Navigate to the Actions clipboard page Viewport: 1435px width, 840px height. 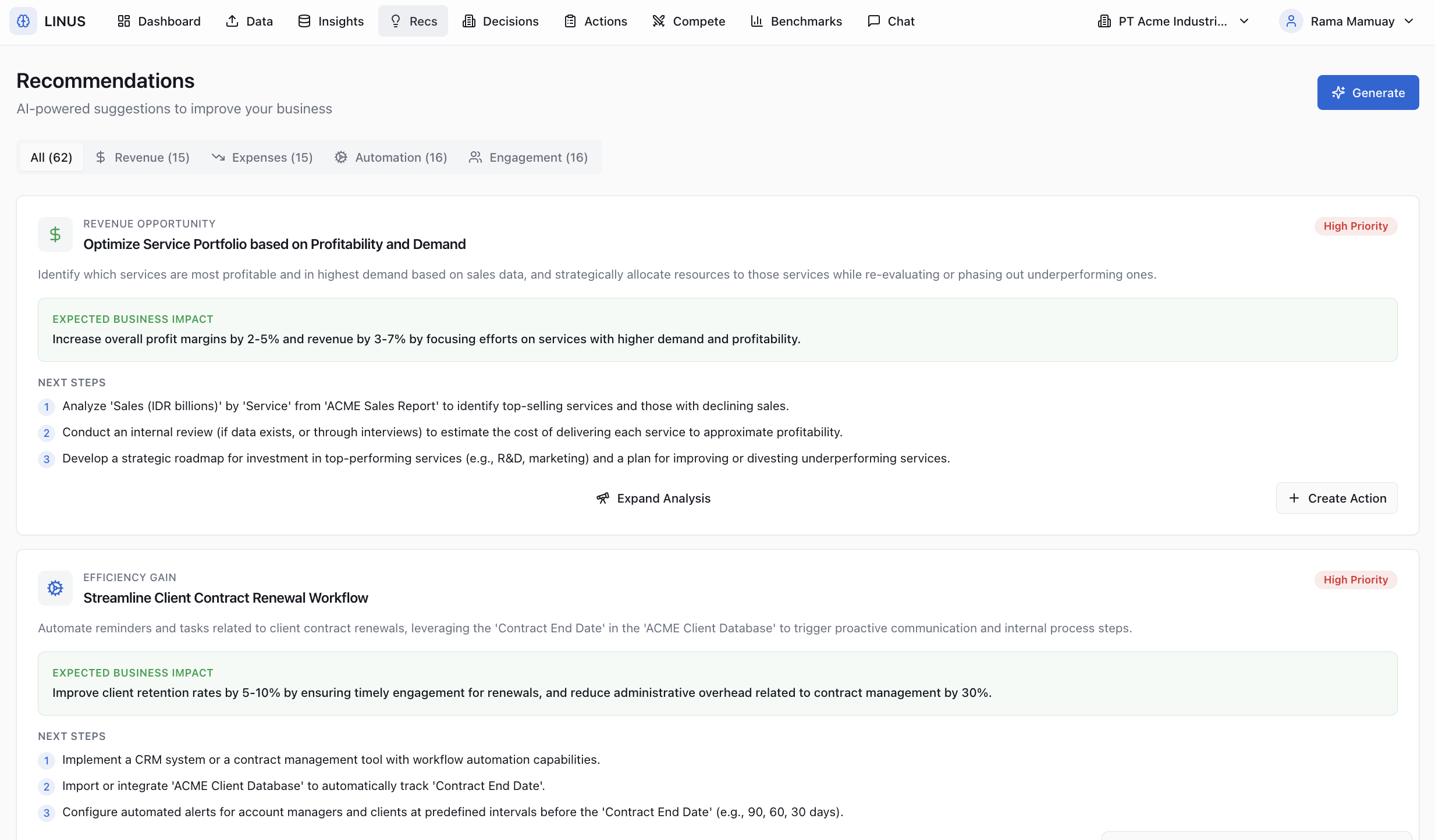595,21
